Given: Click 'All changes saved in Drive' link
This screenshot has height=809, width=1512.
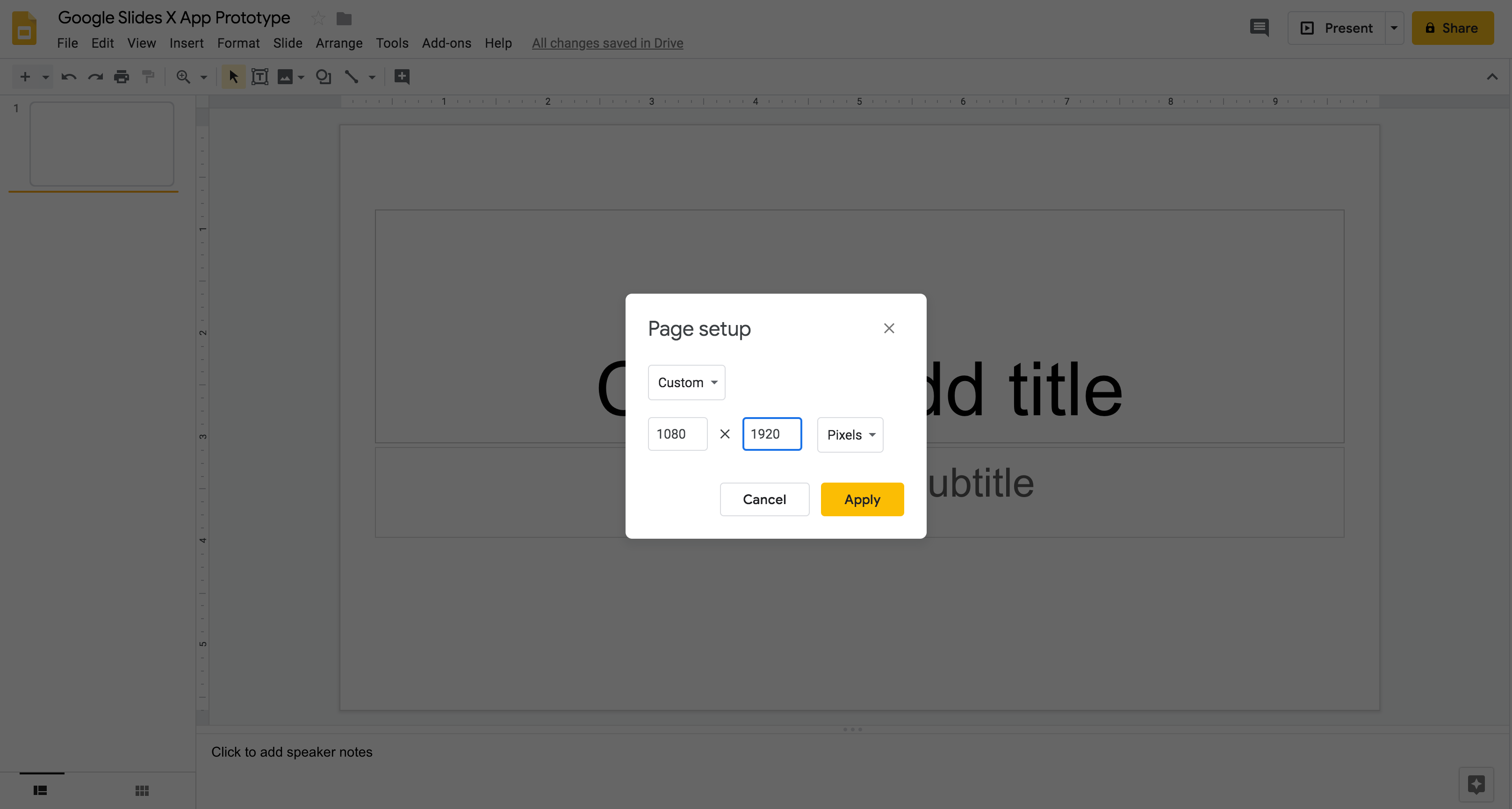Looking at the screenshot, I should pyautogui.click(x=607, y=43).
